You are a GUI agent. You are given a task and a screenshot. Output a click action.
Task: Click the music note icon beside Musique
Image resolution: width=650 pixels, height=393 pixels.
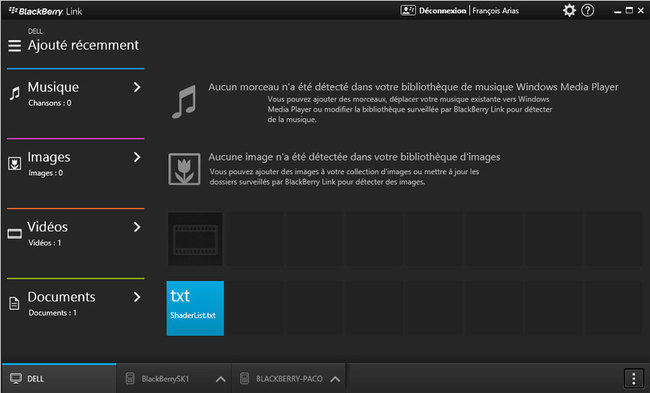pos(15,93)
